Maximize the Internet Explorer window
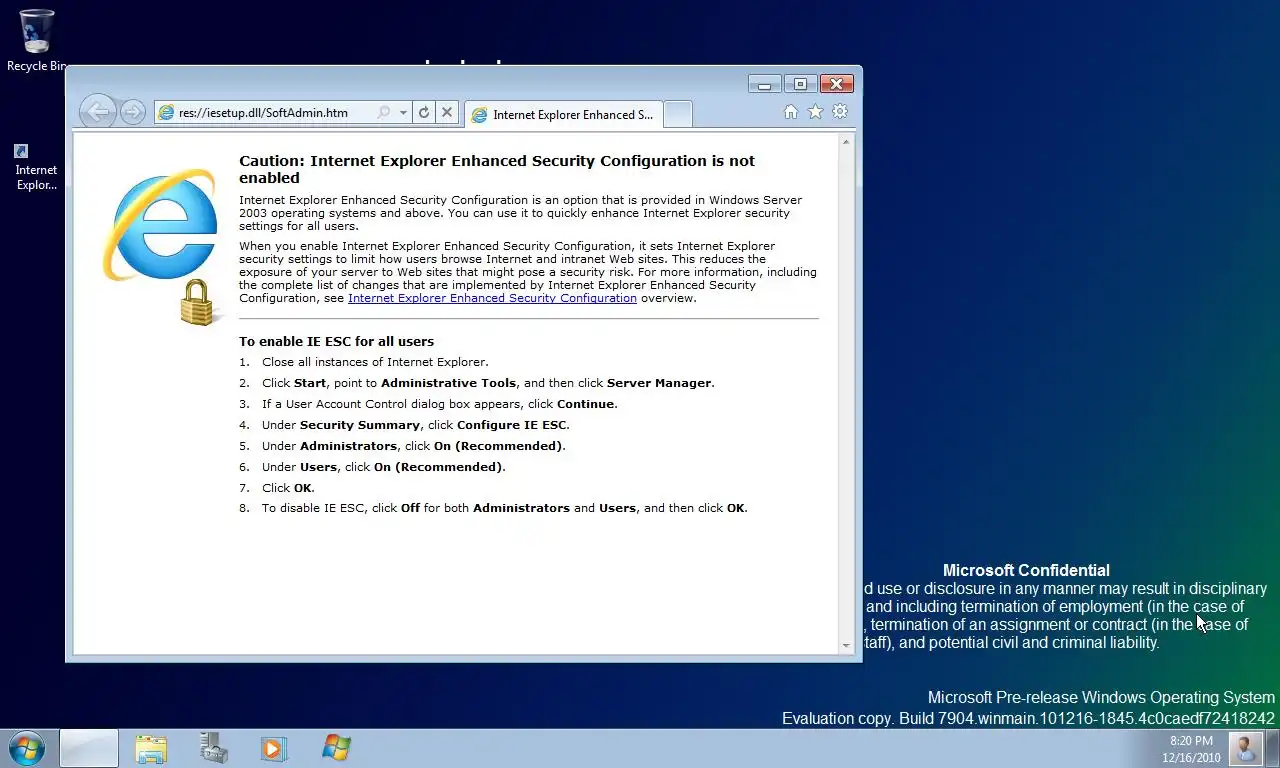 (800, 84)
